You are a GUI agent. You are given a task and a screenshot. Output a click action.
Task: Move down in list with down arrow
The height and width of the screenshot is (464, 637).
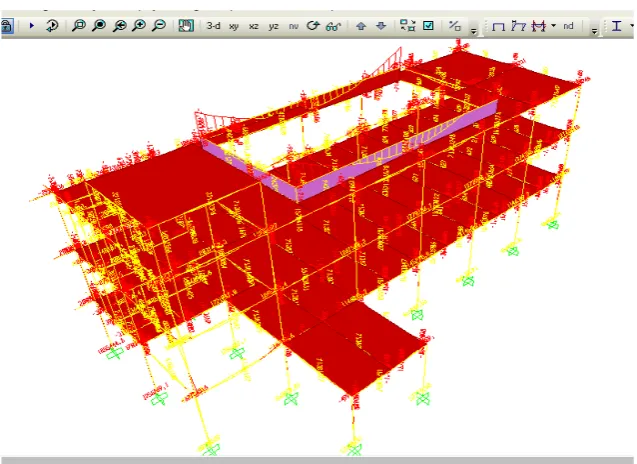(x=381, y=26)
